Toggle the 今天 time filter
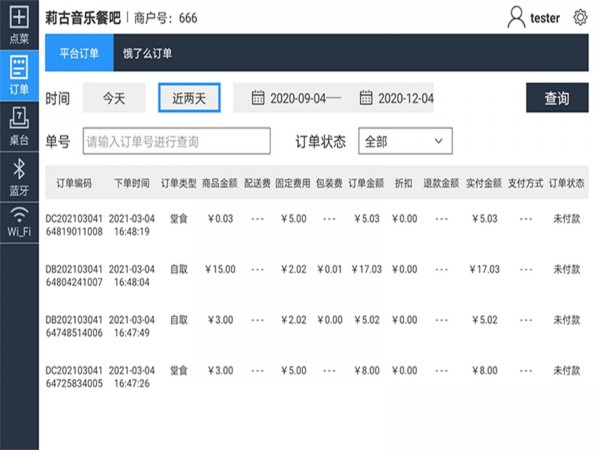Viewport: 600px width, 450px height. tap(113, 98)
